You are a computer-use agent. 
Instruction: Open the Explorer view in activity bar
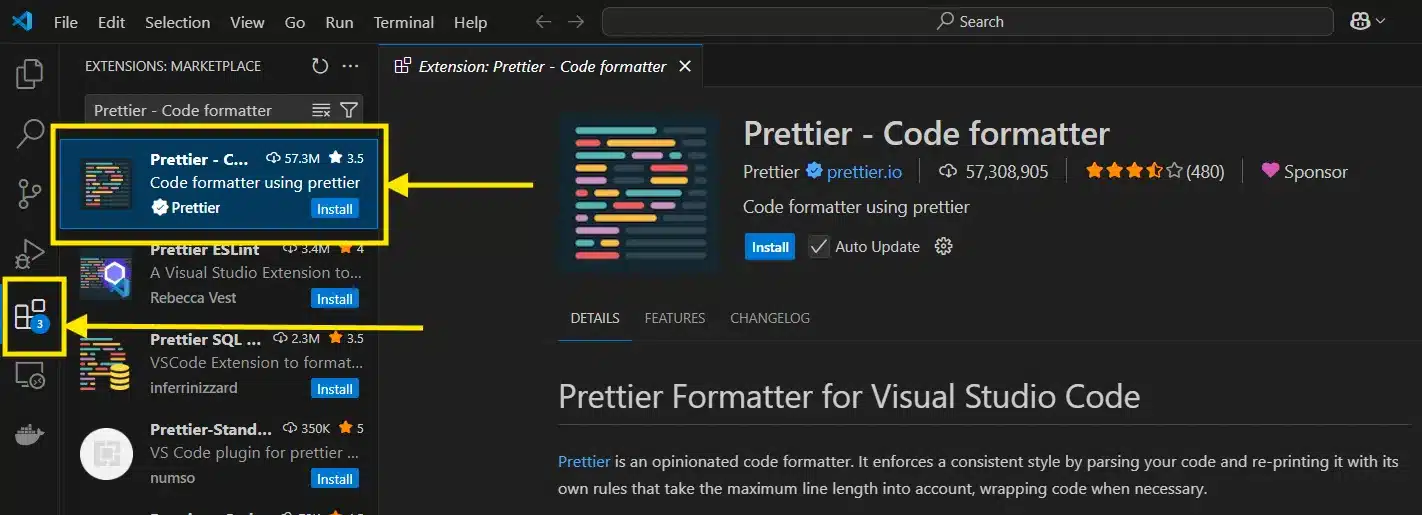[31, 73]
